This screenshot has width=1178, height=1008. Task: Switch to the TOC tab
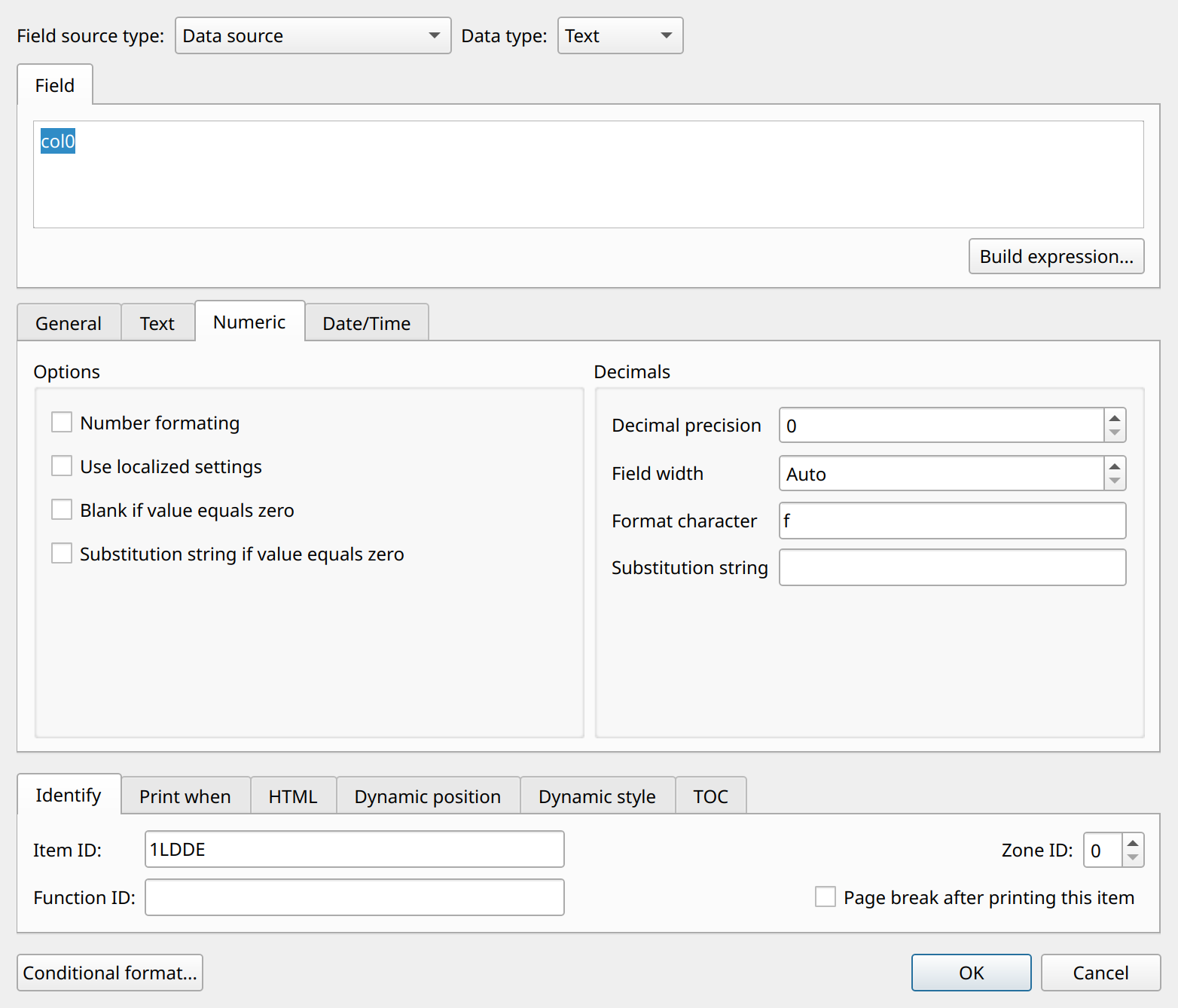[x=711, y=796]
